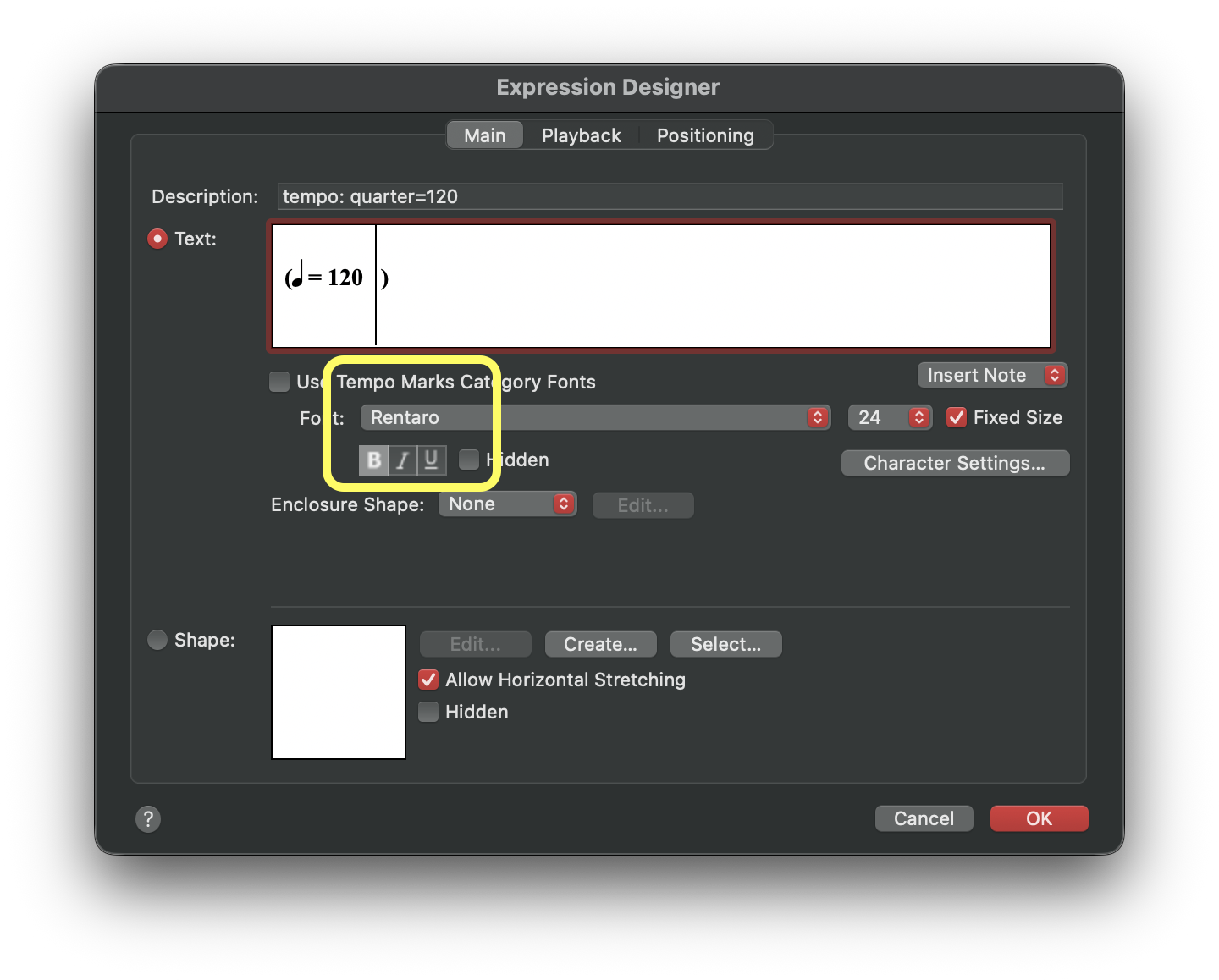Open the help question mark button

pos(148,819)
